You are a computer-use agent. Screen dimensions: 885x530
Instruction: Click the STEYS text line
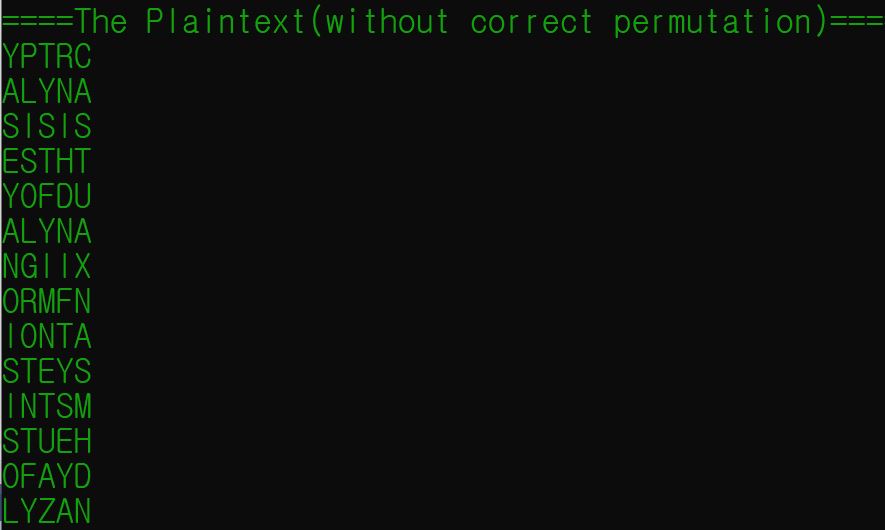(x=47, y=371)
